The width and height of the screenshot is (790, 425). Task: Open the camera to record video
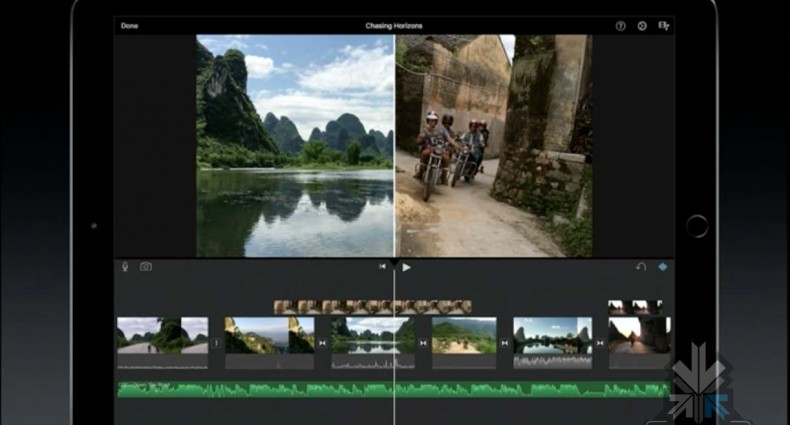146,267
